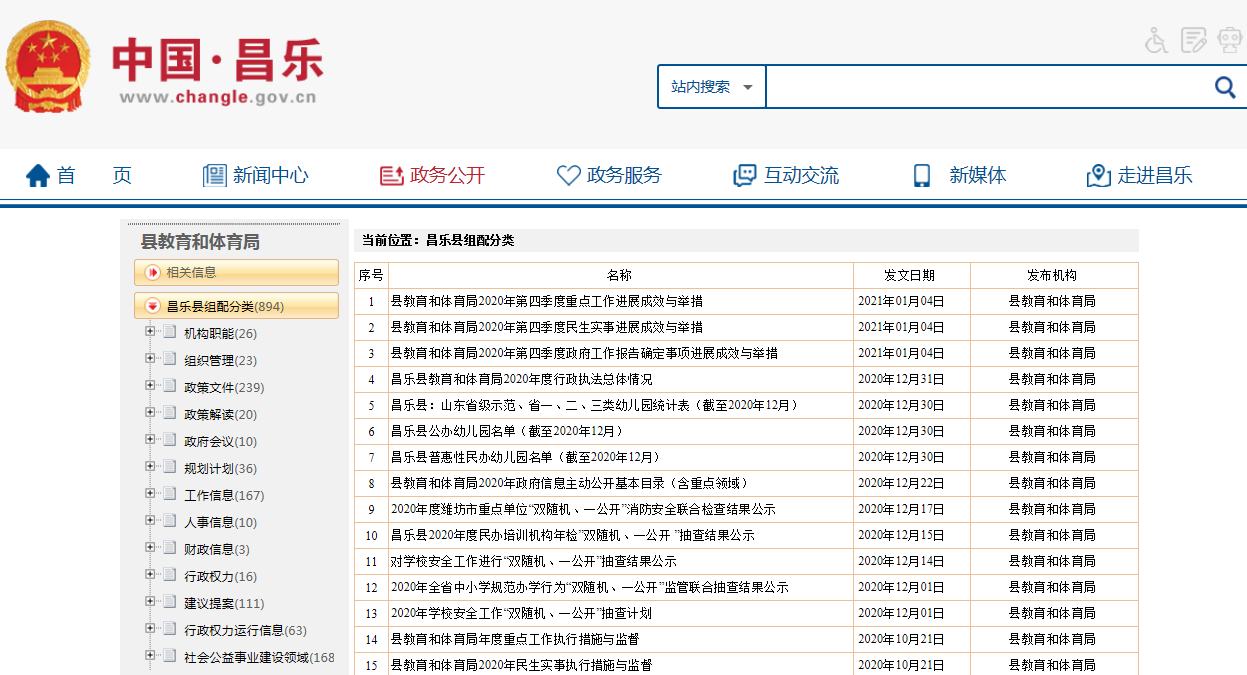Viewport: 1247px width, 675px height.
Task: Open the robot assistant icon
Action: 1229,41
